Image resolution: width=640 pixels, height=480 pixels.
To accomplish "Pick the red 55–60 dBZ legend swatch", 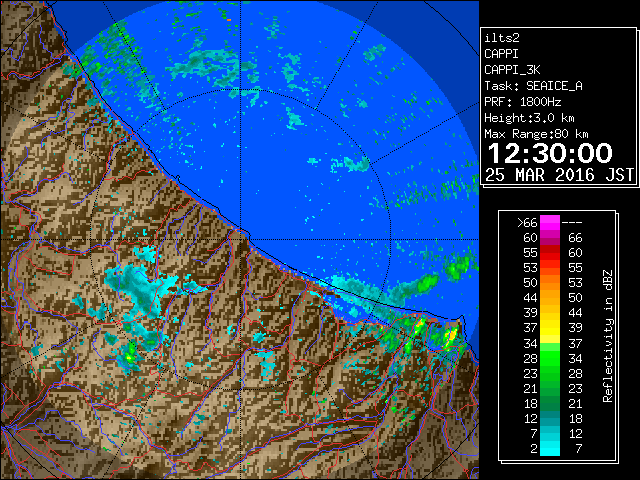I will (550, 253).
